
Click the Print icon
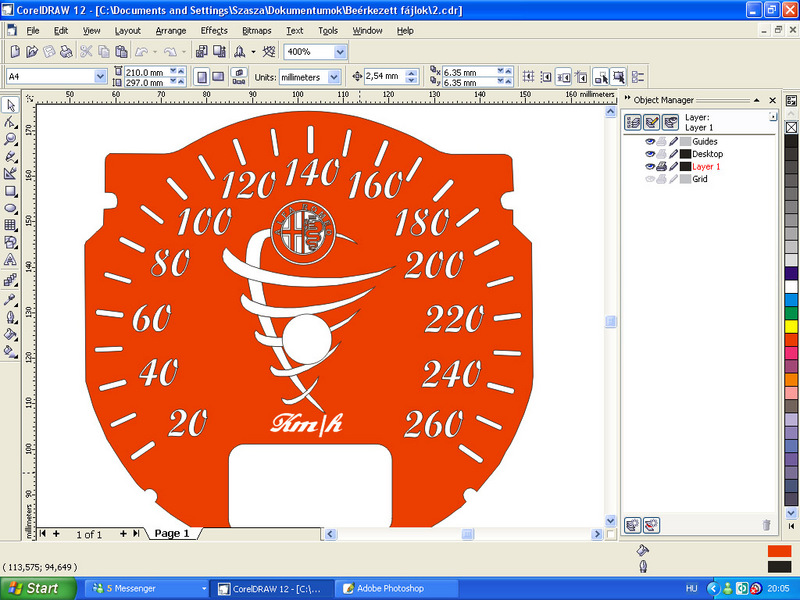(x=66, y=52)
